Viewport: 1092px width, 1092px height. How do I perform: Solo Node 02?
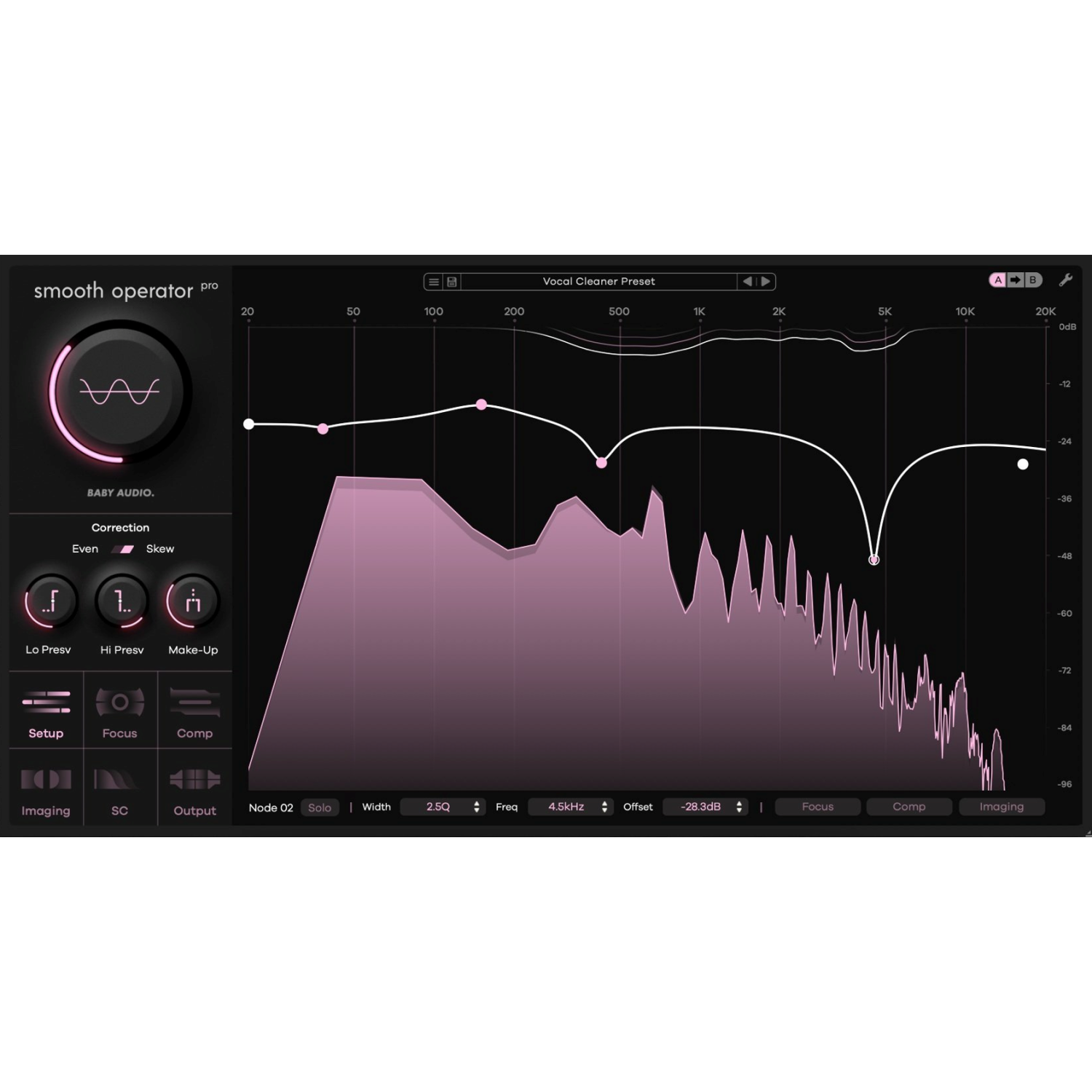tap(320, 807)
